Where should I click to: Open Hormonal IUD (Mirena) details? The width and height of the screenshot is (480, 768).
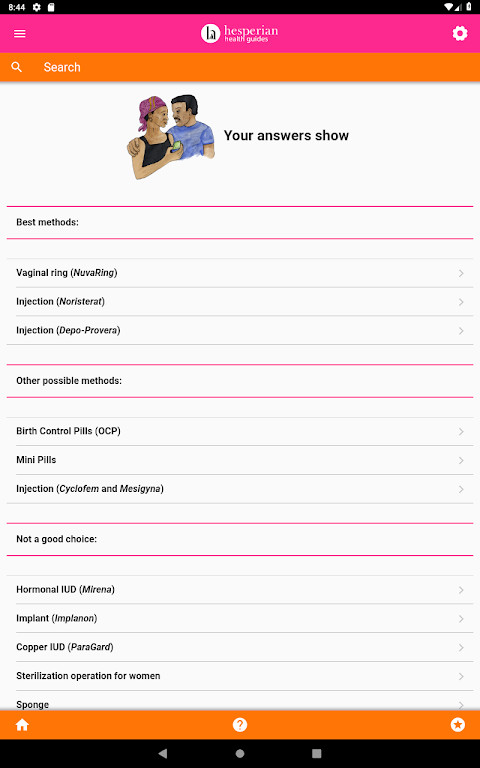tap(240, 590)
